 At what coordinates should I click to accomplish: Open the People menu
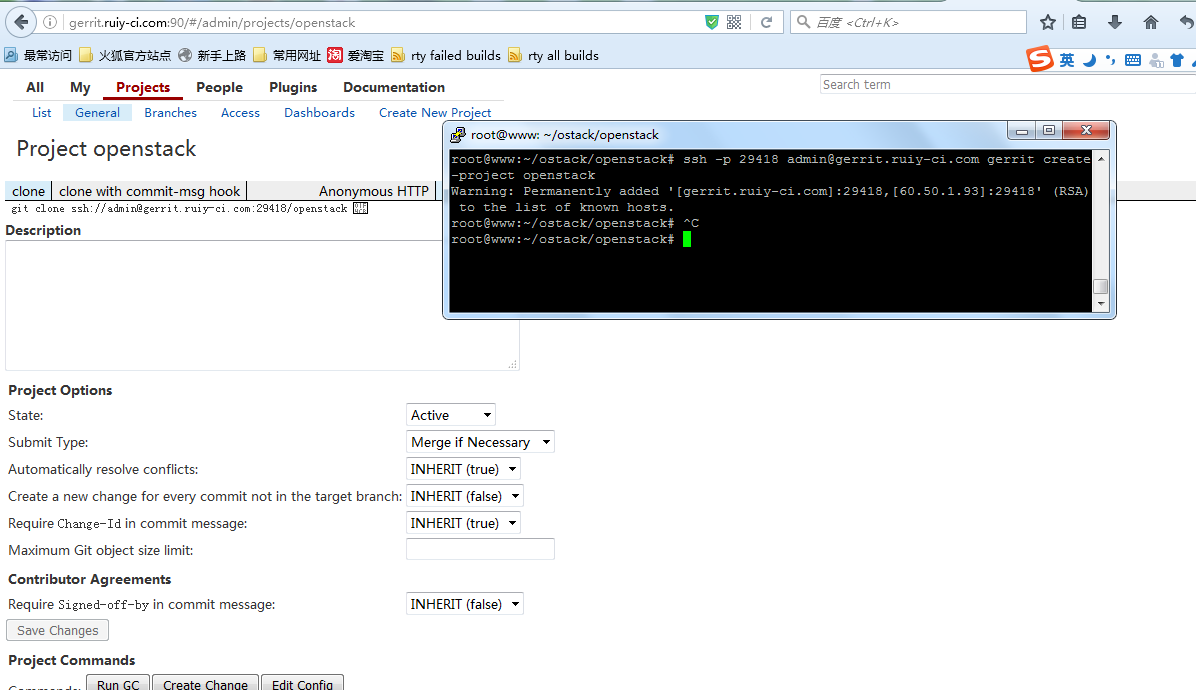coord(219,87)
